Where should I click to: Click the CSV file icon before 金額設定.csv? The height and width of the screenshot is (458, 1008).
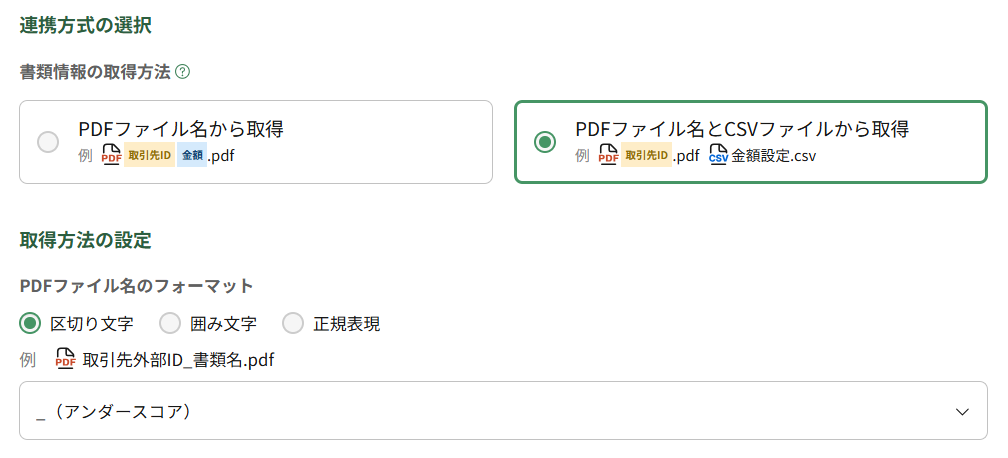tap(718, 156)
